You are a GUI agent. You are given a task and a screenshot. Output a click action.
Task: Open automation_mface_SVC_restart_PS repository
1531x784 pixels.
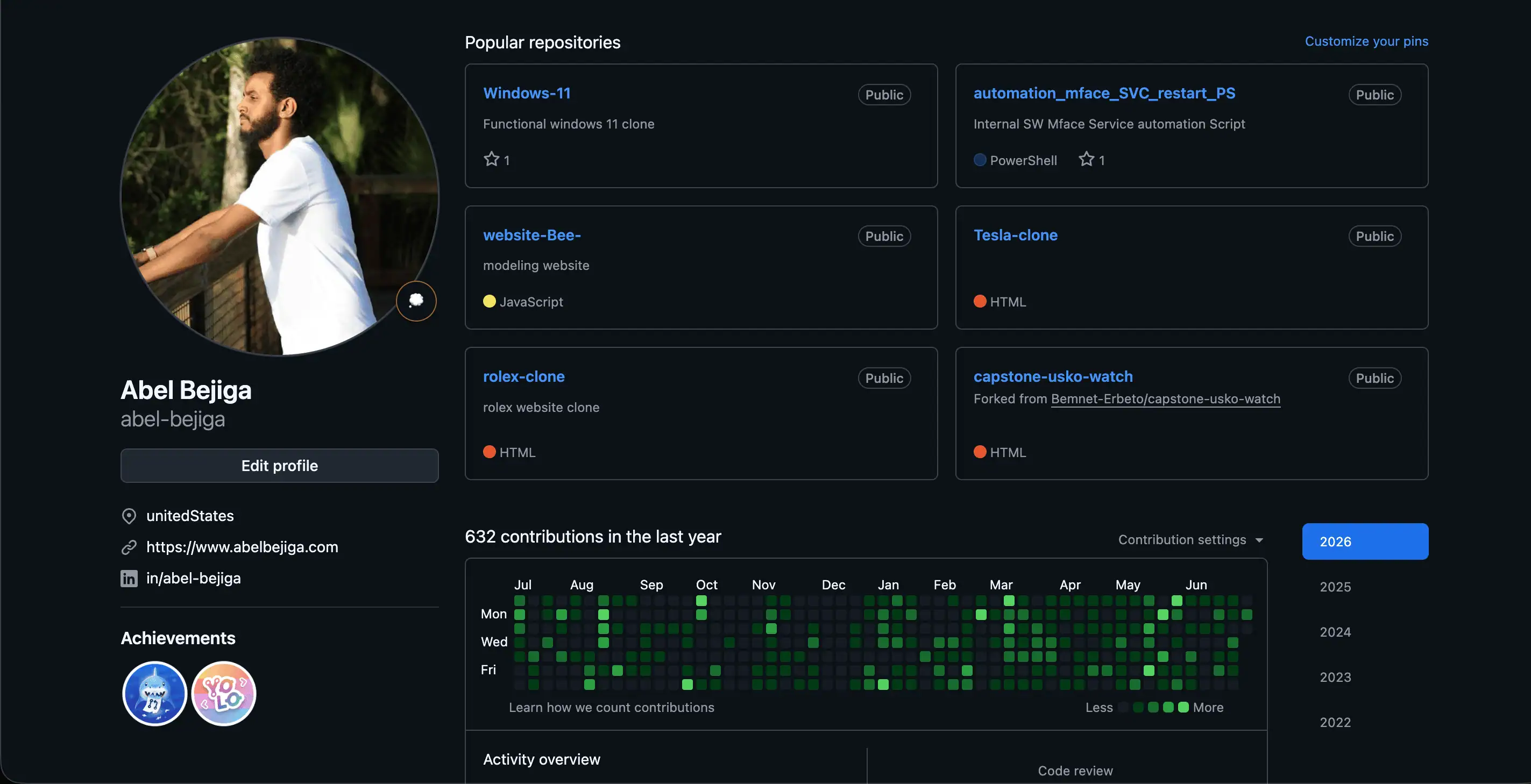pyautogui.click(x=1104, y=93)
